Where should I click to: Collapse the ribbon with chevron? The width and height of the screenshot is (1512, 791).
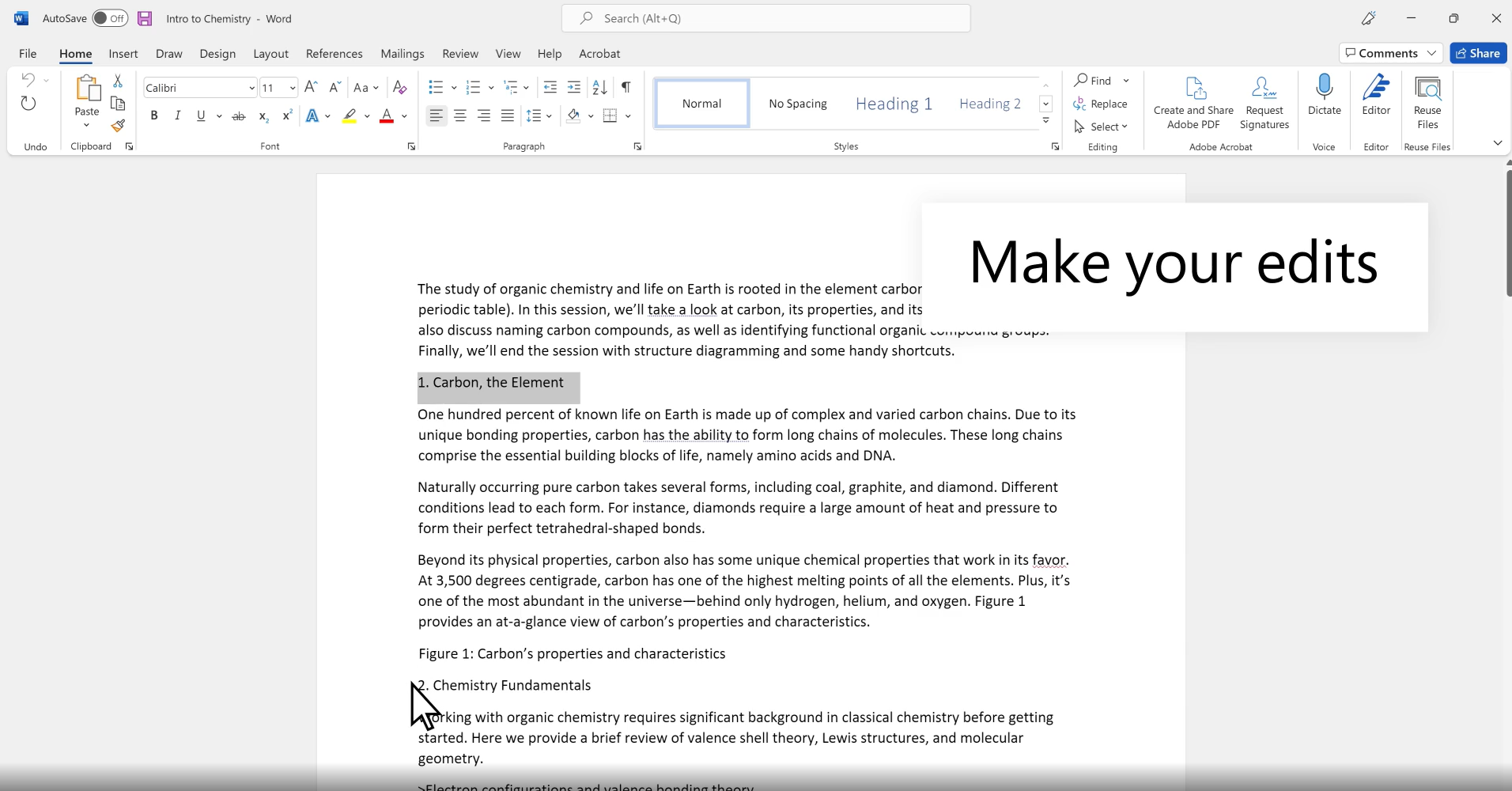point(1497,143)
